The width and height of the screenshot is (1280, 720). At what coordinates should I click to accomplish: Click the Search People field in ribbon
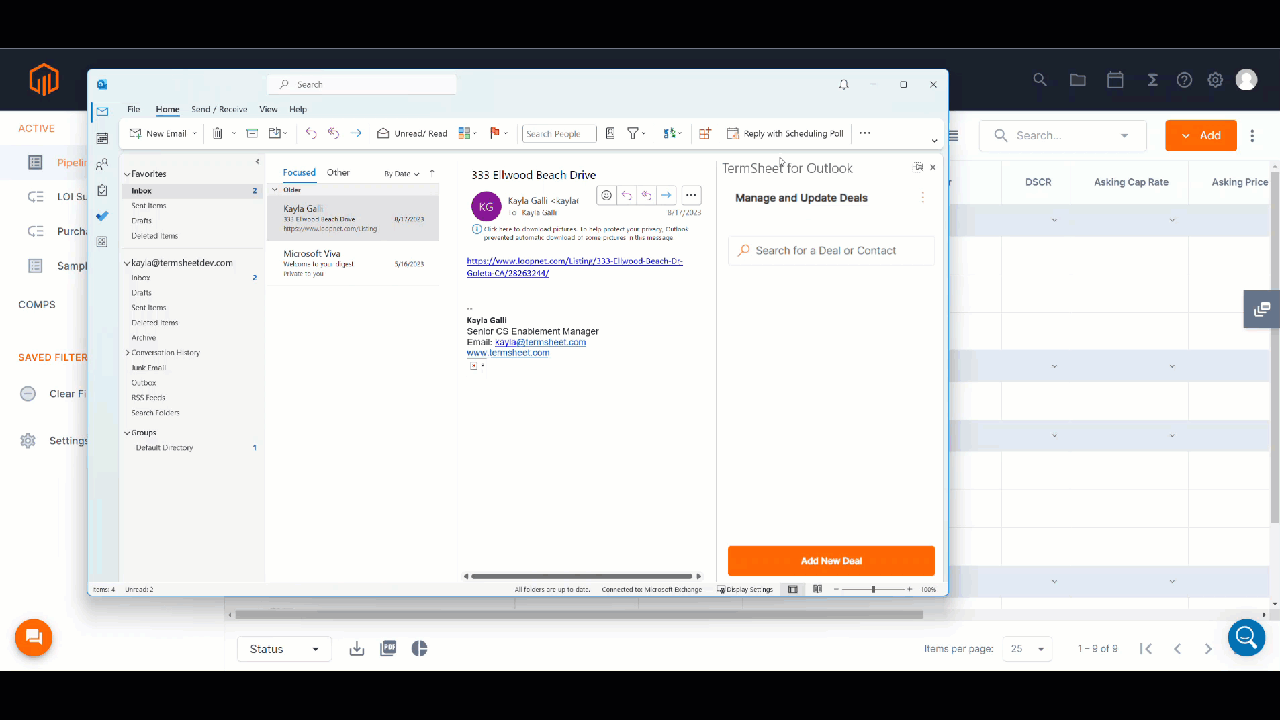[559, 133]
